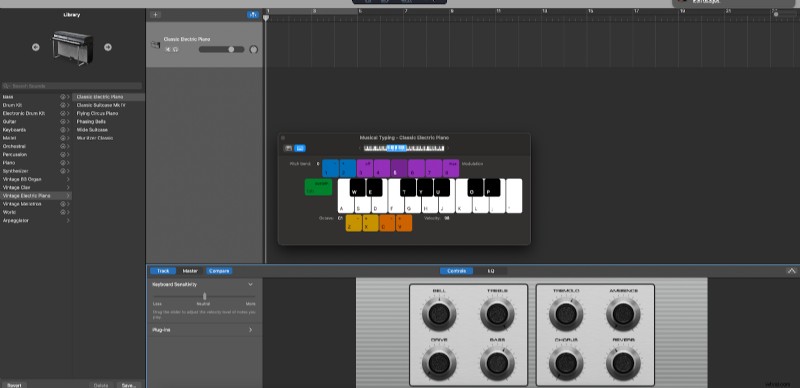Click pitch bend up key 2

click(347, 168)
